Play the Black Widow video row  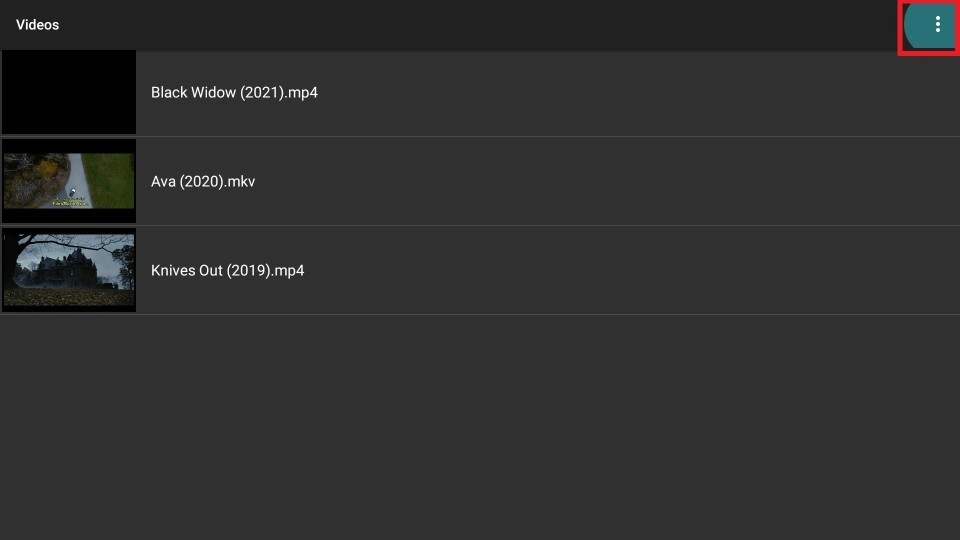[480, 93]
